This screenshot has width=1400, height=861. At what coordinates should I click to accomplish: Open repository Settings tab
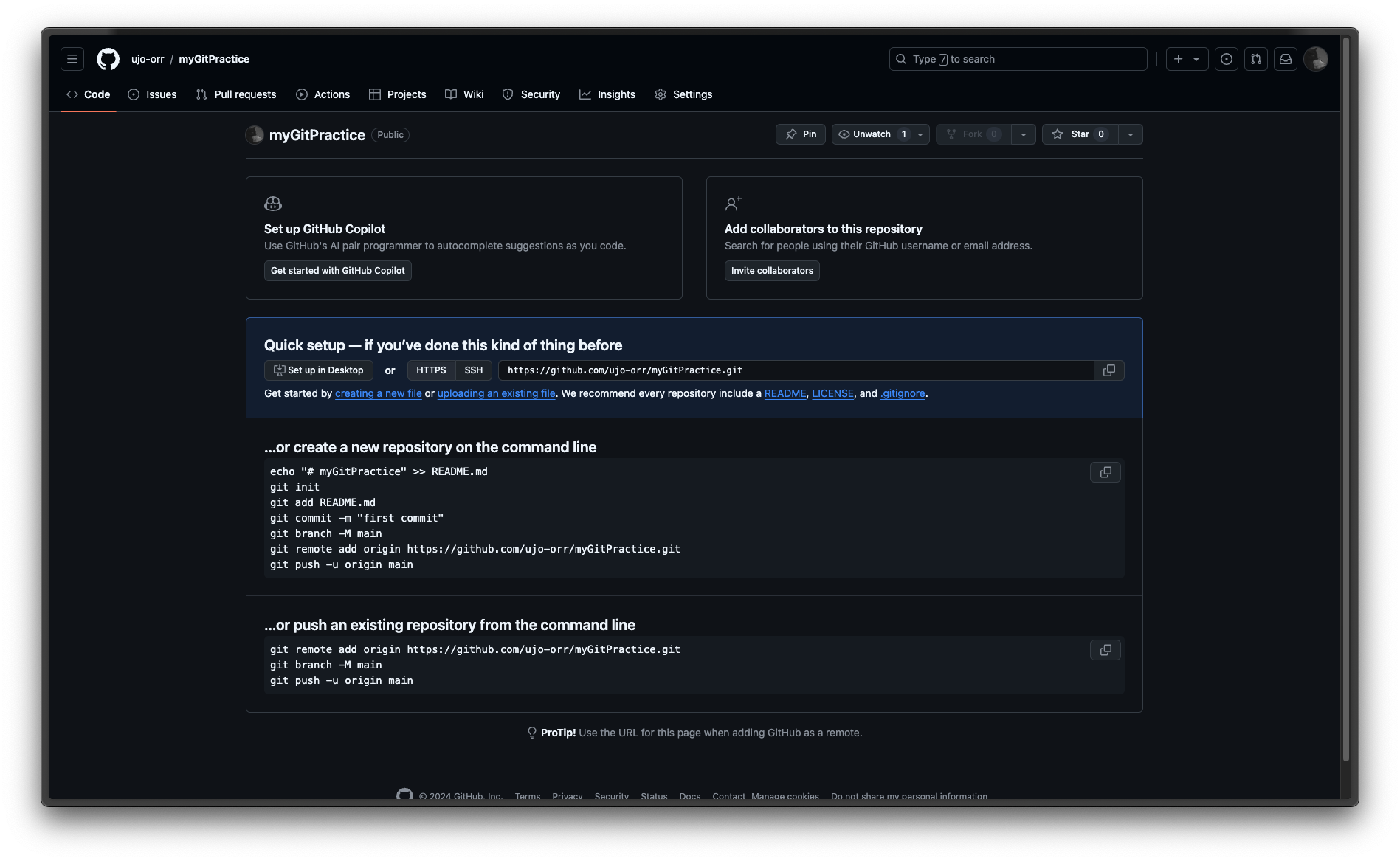[x=683, y=94]
